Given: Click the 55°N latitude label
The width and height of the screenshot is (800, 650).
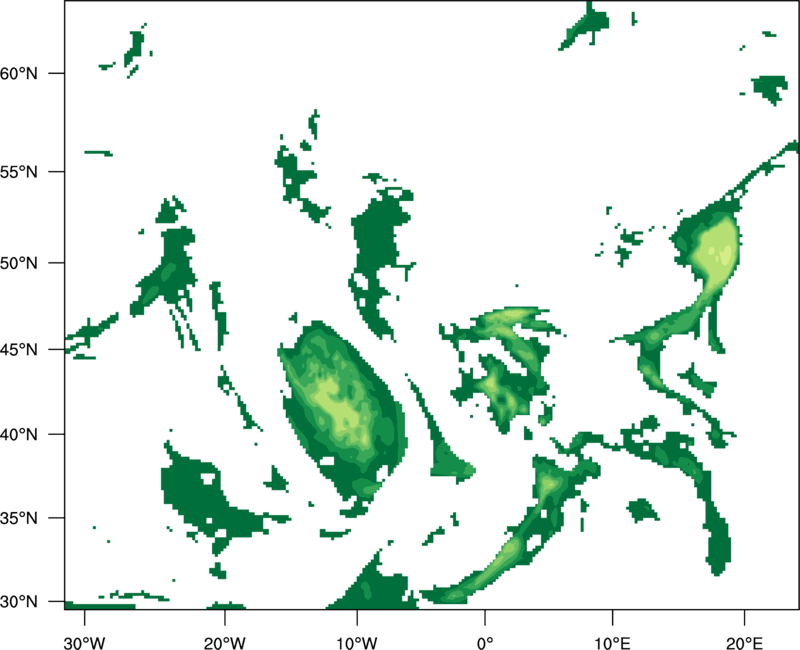Looking at the screenshot, I should pos(19,172).
